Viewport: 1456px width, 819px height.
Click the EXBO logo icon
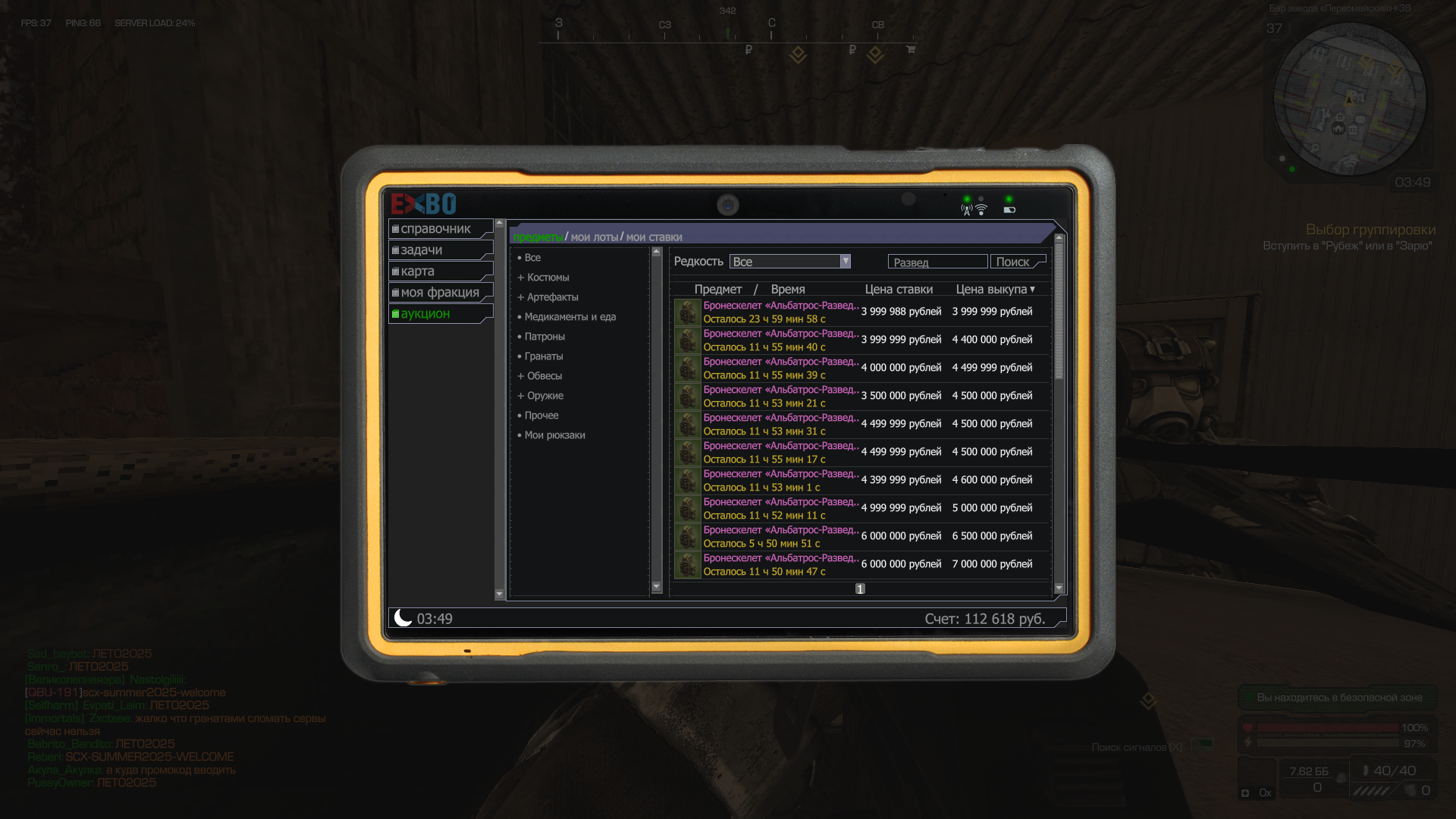[x=423, y=204]
